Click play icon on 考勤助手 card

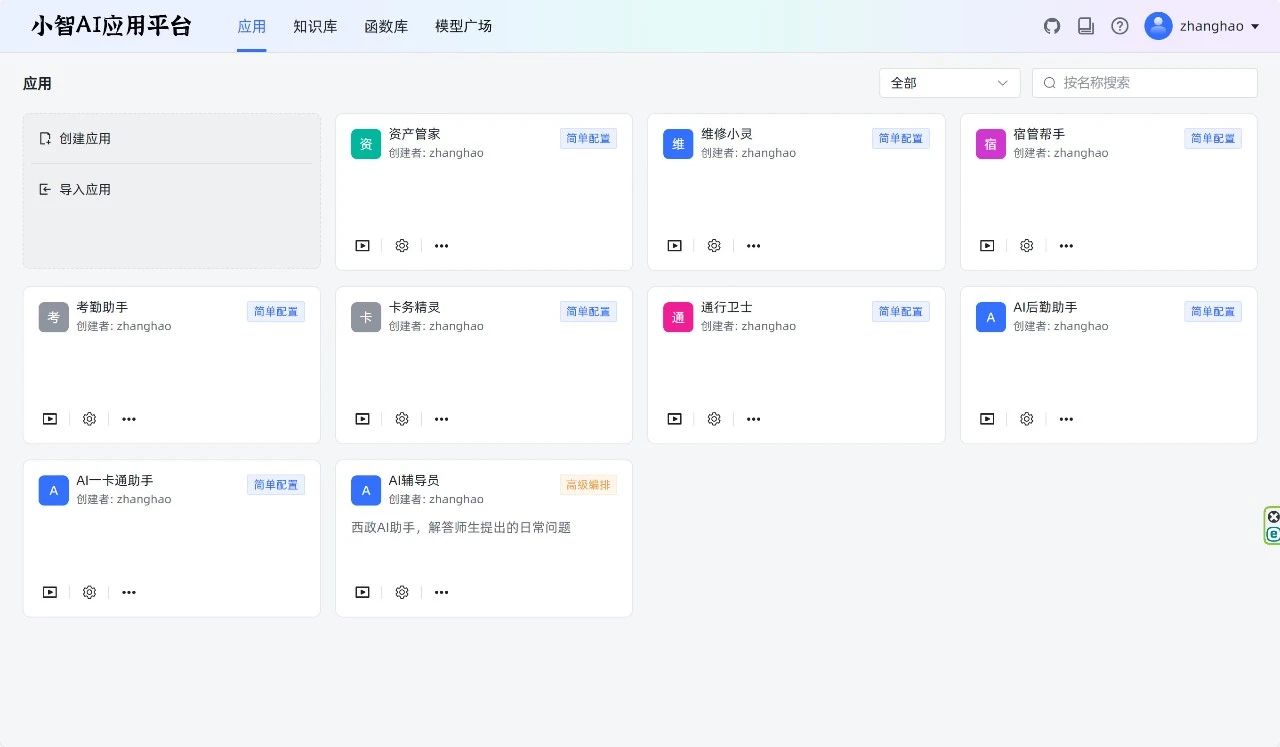(x=50, y=420)
